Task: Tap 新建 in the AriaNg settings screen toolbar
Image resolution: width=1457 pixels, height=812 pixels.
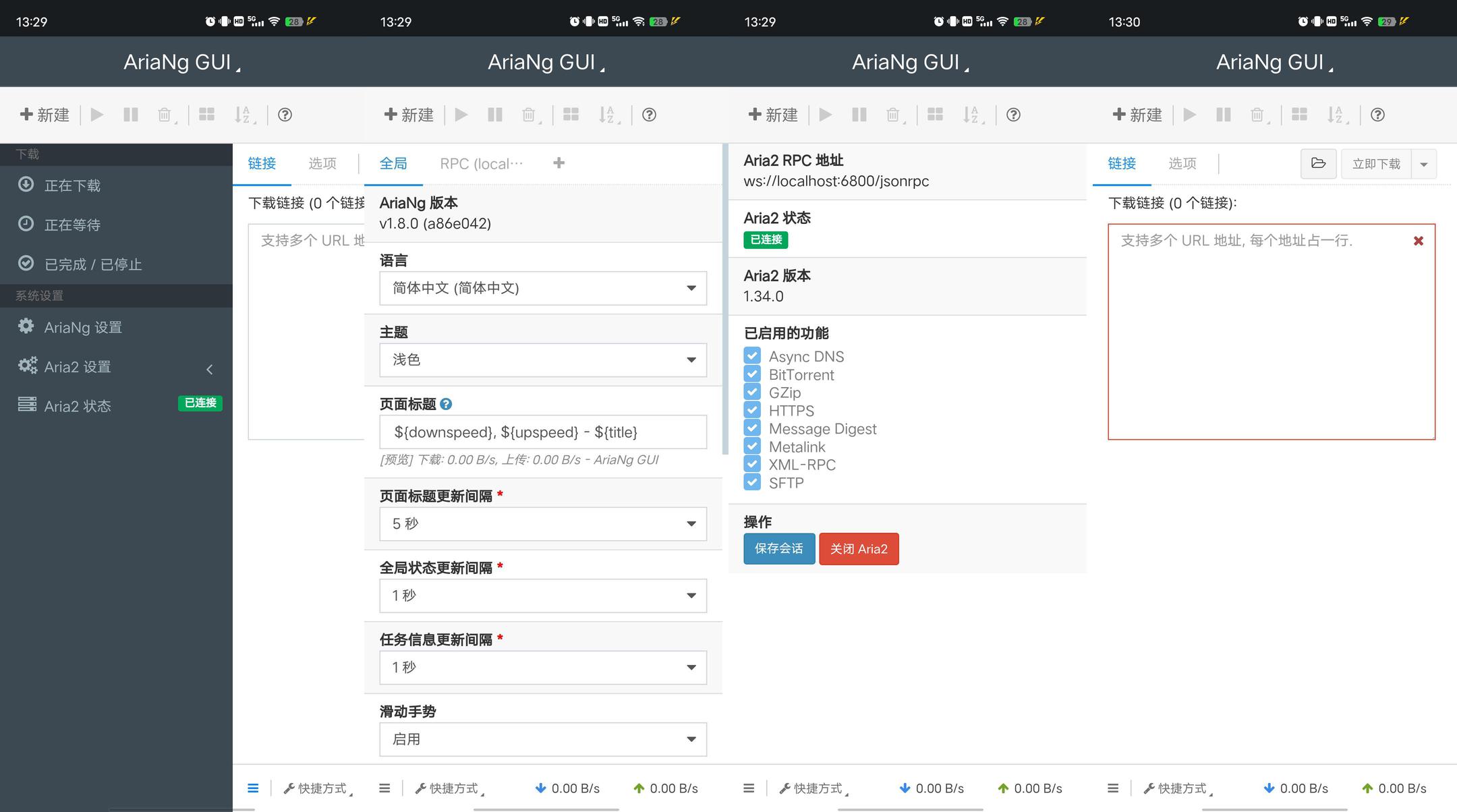Action: point(409,115)
